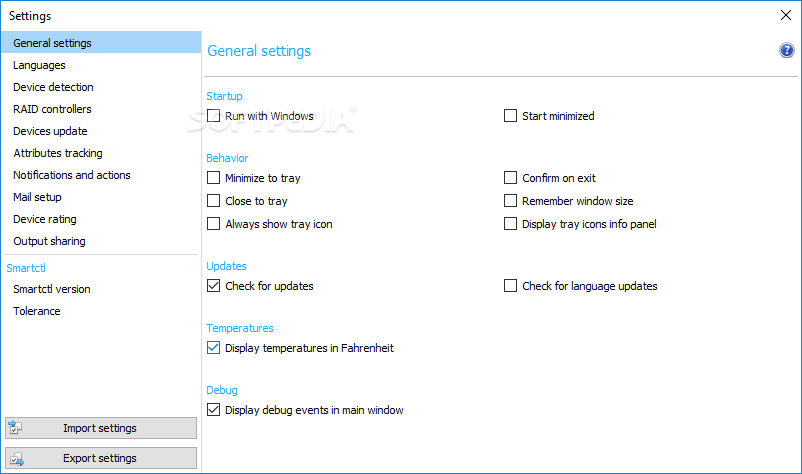Open the Languages settings page
Image resolution: width=802 pixels, height=474 pixels.
(40, 65)
